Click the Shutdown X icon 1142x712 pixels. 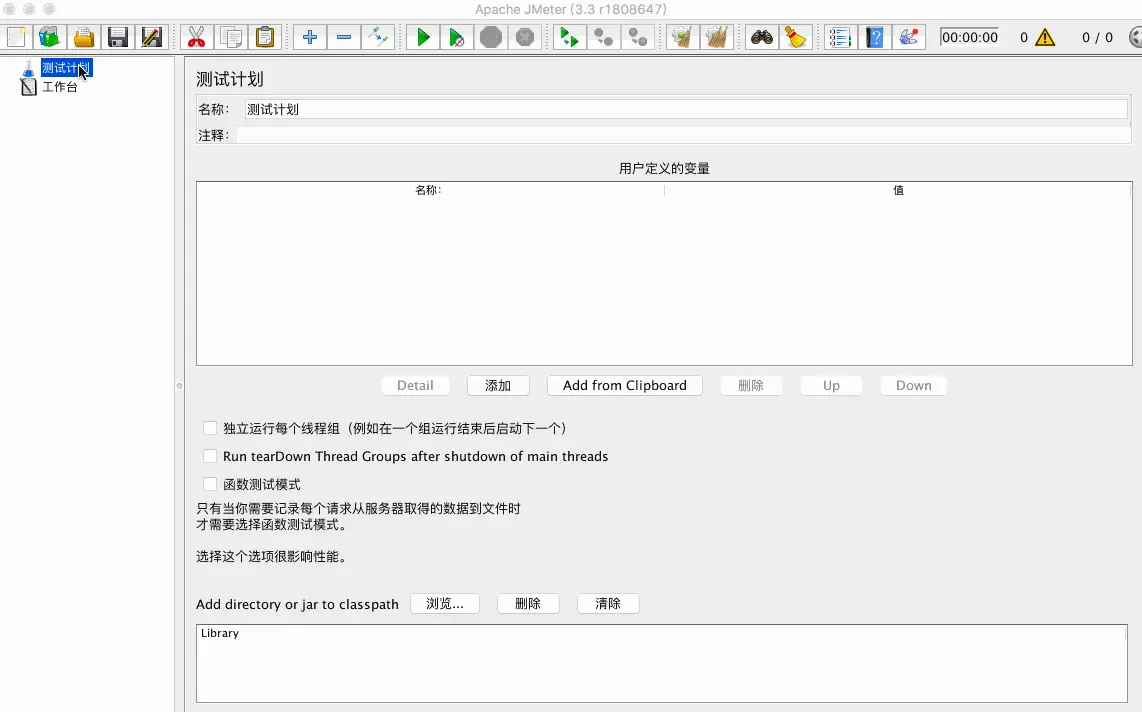click(525, 37)
